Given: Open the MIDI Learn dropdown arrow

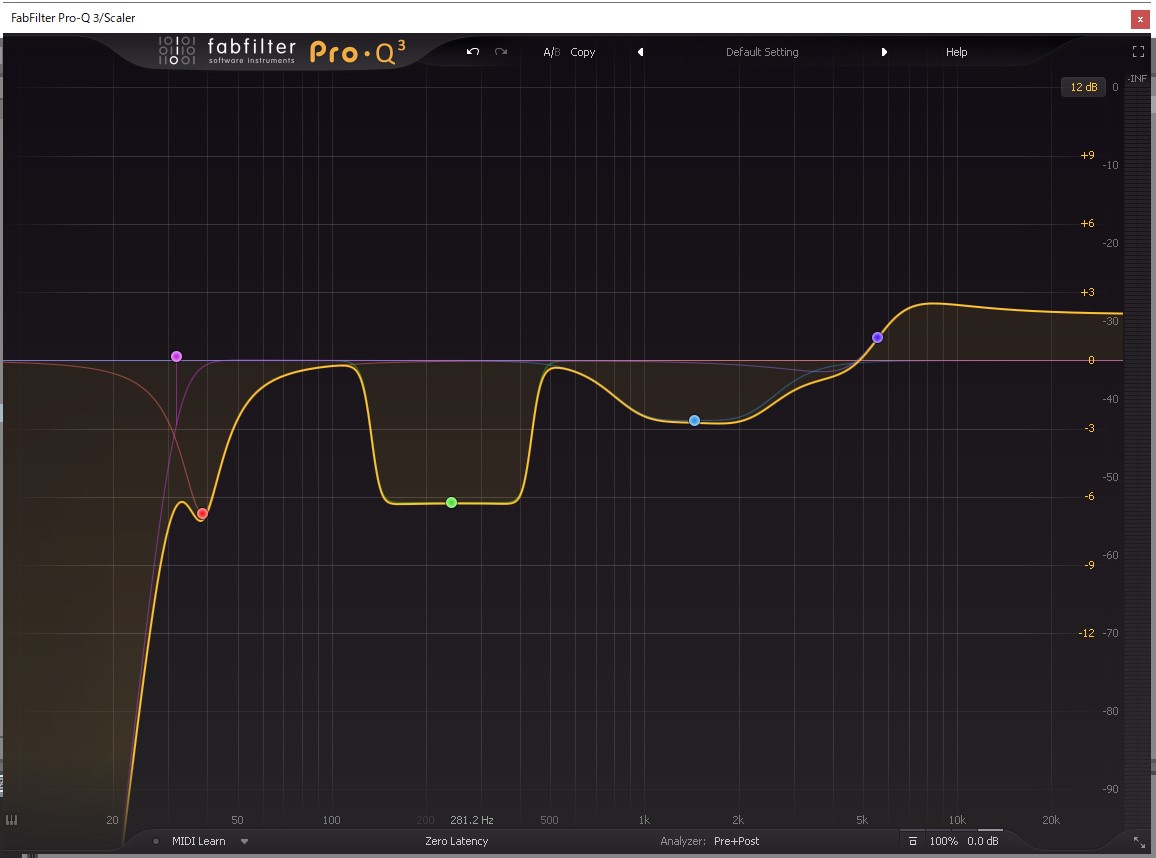Looking at the screenshot, I should point(245,841).
